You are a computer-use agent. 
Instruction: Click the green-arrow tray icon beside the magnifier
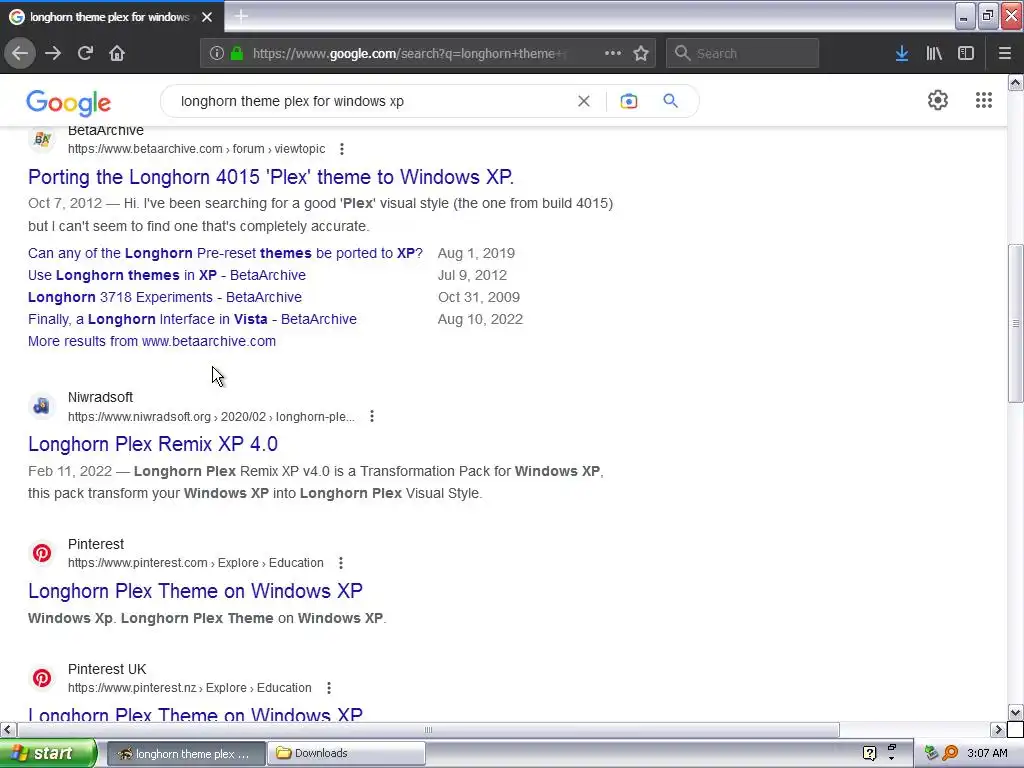click(932, 753)
